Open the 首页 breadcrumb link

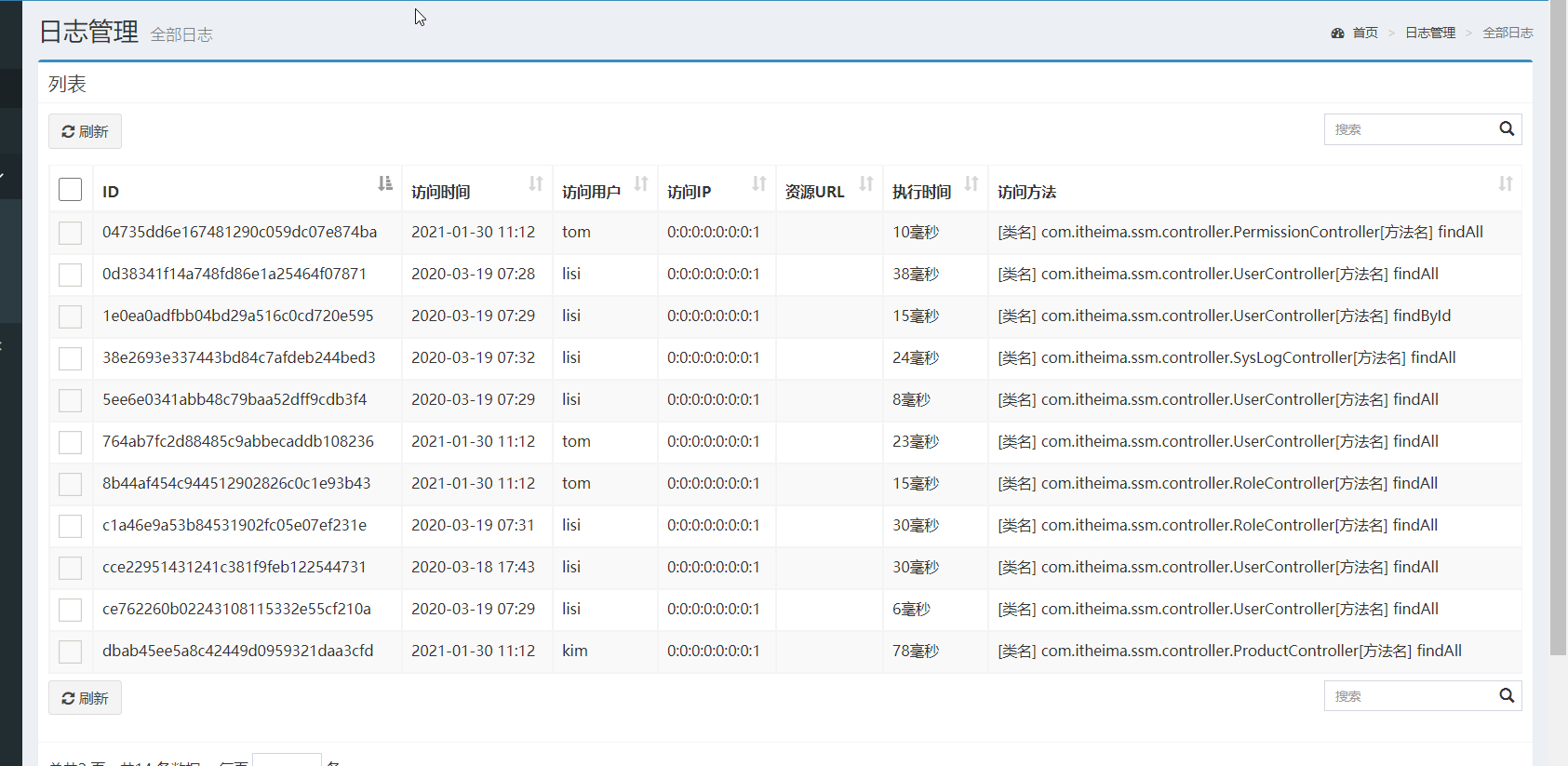click(1365, 33)
